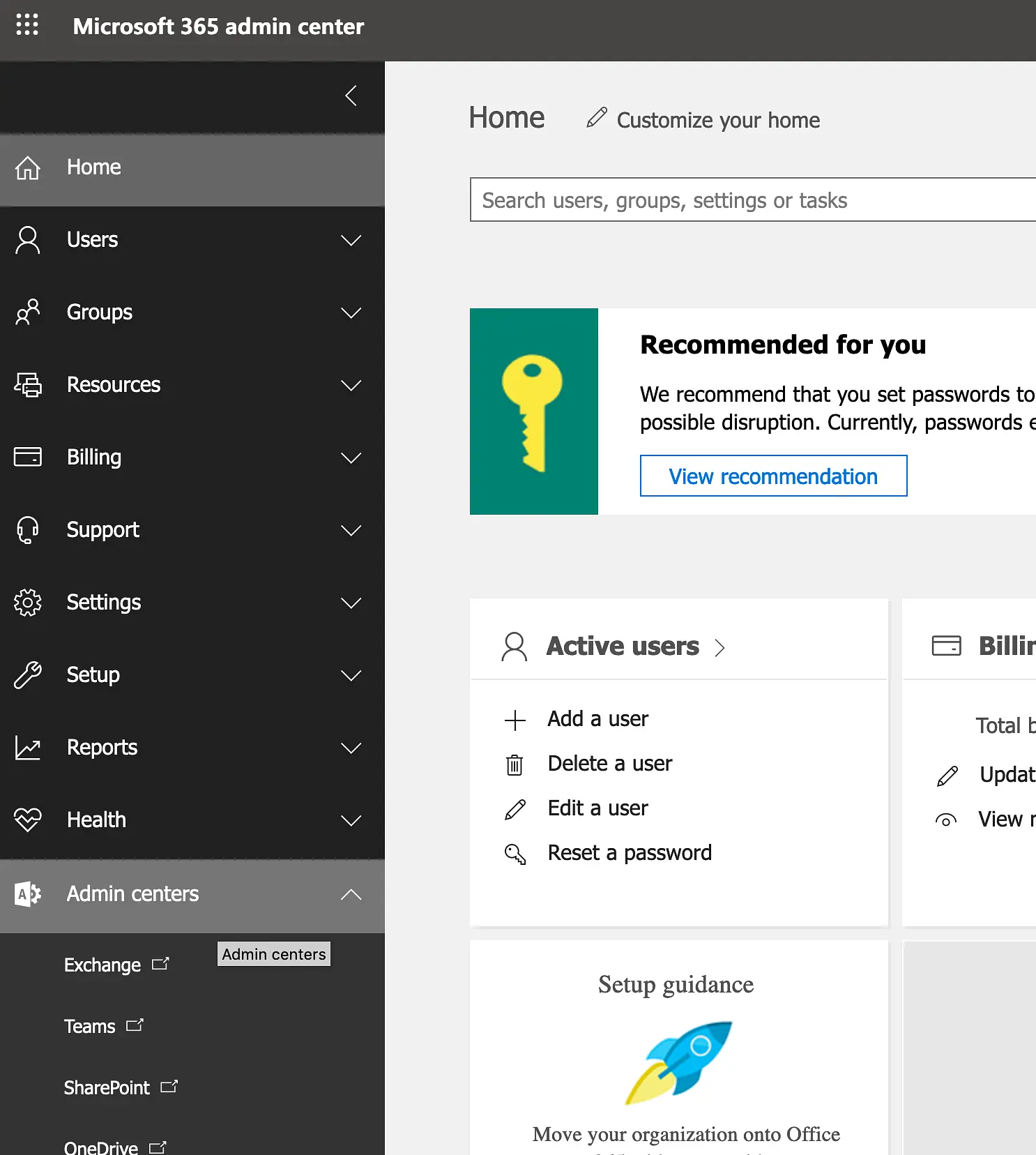Viewport: 1036px width, 1155px height.
Task: Select Resources in the navigation
Action: (192, 385)
